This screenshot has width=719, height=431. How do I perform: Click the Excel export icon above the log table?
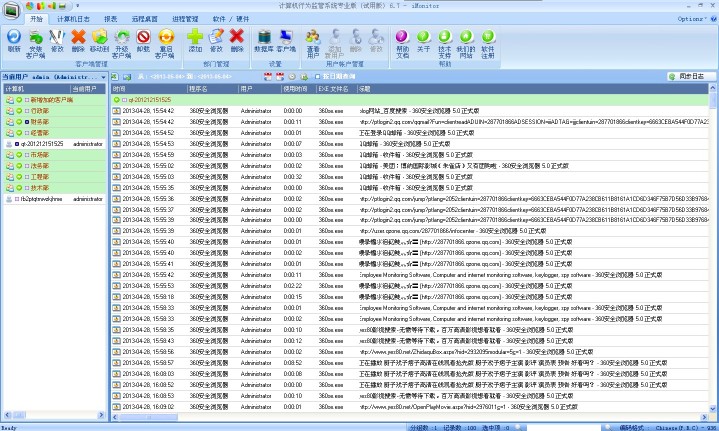[x=115, y=77]
